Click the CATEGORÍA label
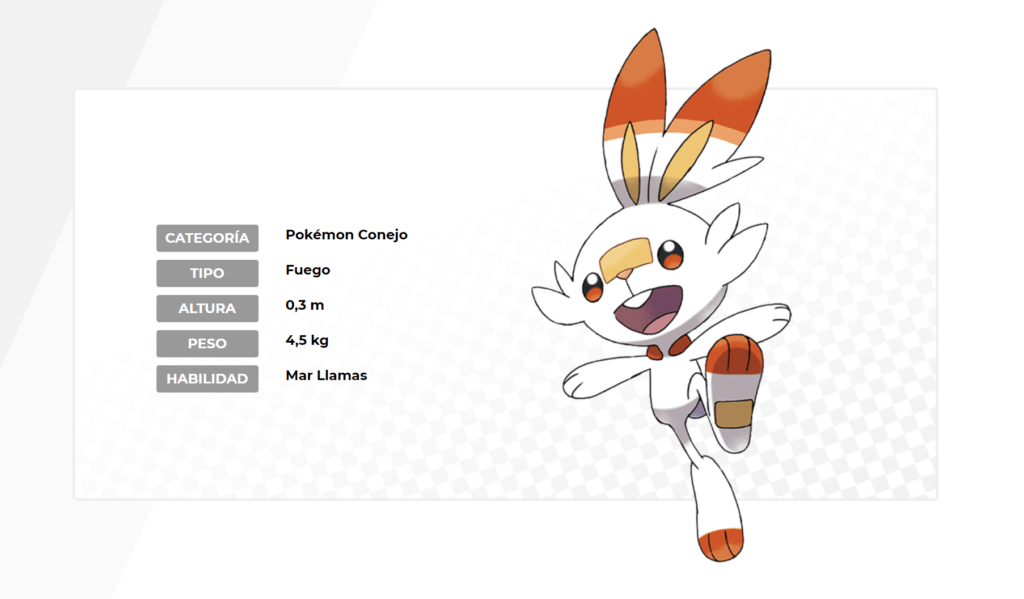Screen dimensions: 1024x599 207,238
